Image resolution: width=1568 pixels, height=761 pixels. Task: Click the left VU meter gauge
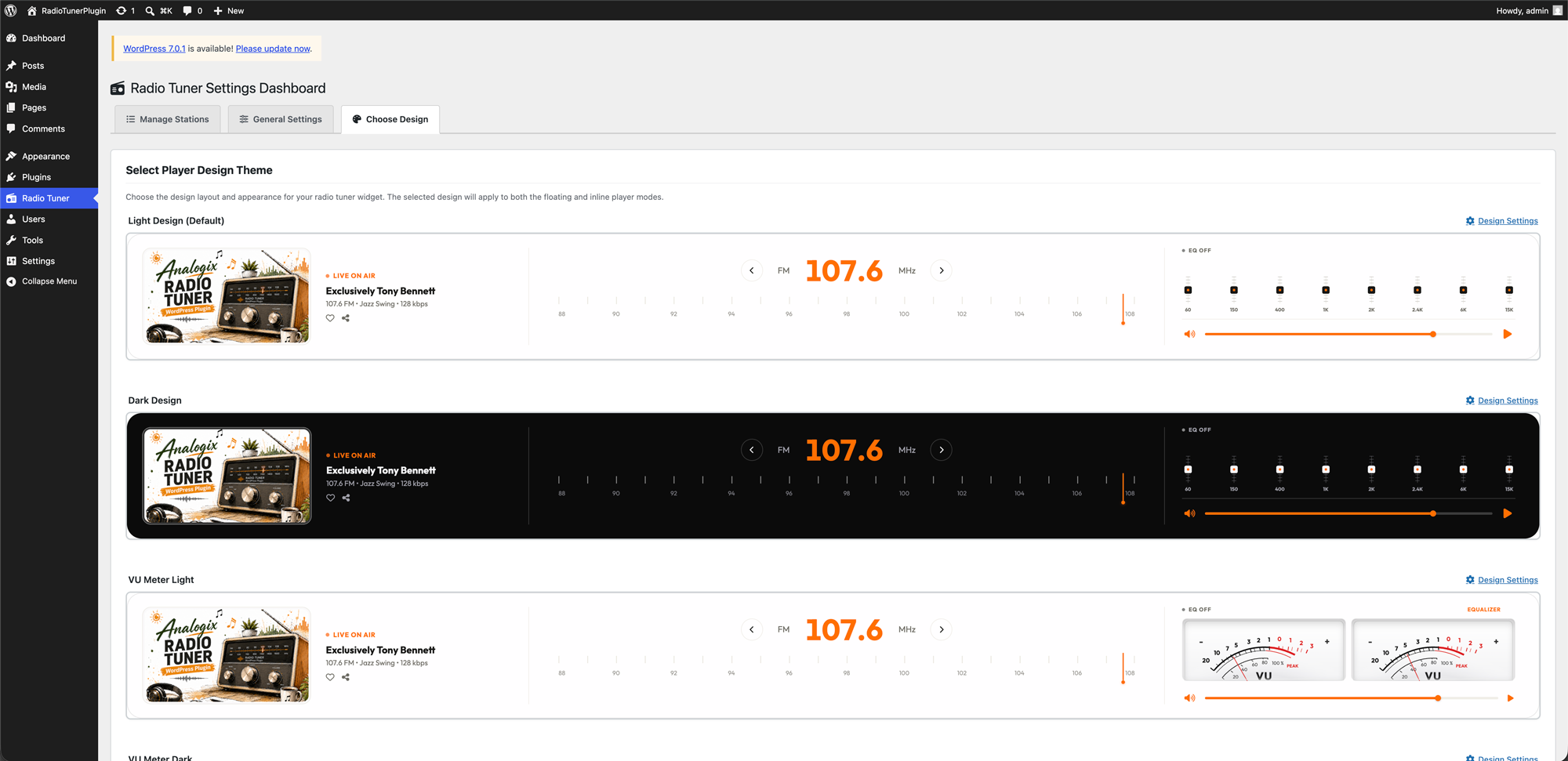tap(1264, 650)
